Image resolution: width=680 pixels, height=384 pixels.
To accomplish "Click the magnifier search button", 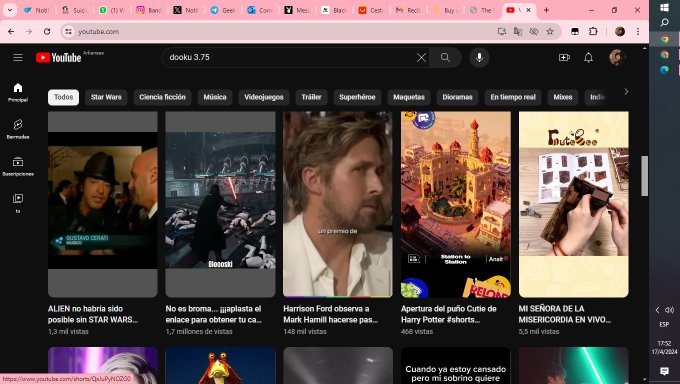I will (445, 57).
